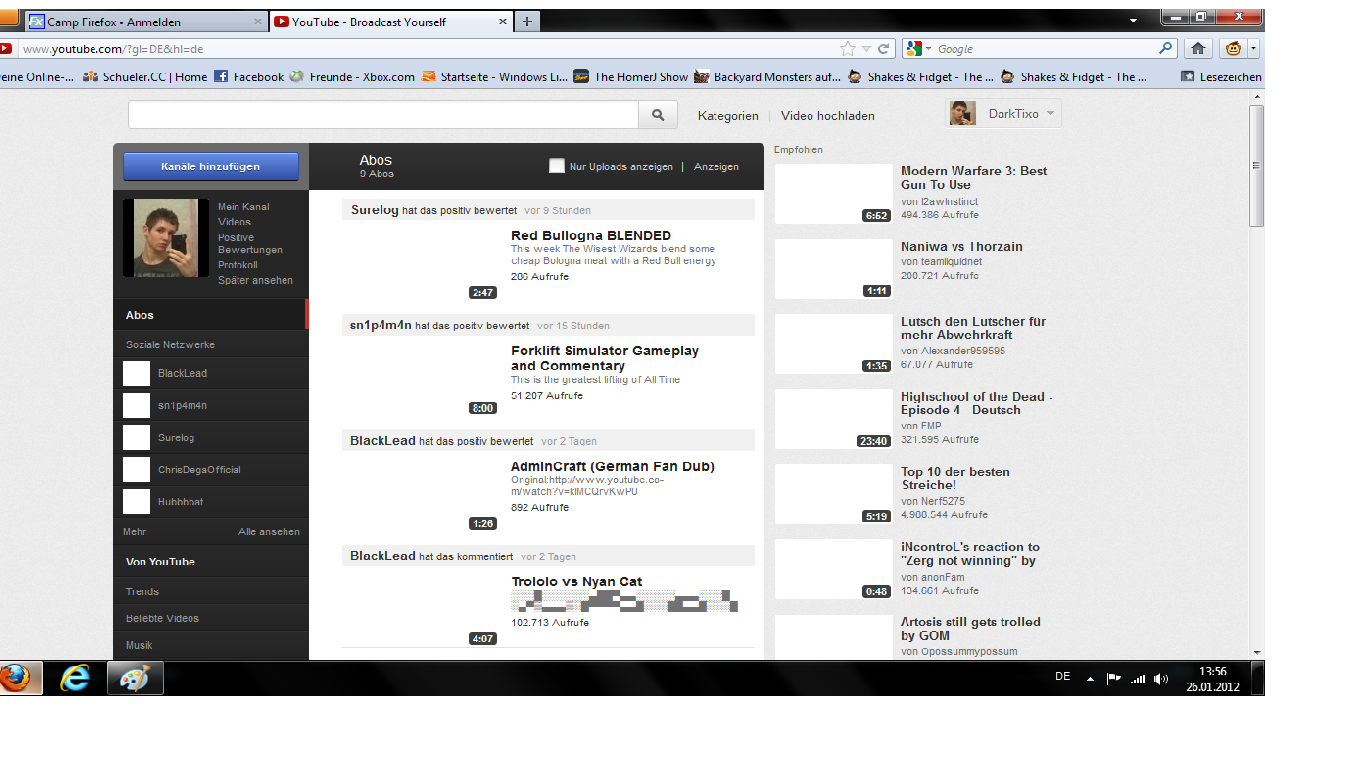Switch to the Camp Firefox - Anmelden tab
This screenshot has height=768, width=1366.
145,21
